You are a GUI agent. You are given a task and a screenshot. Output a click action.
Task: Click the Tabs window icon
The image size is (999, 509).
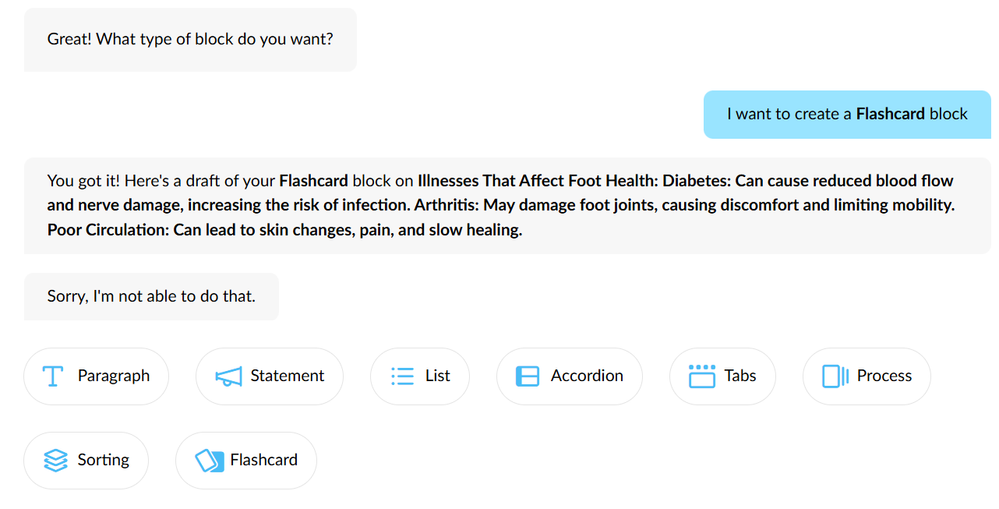point(702,376)
